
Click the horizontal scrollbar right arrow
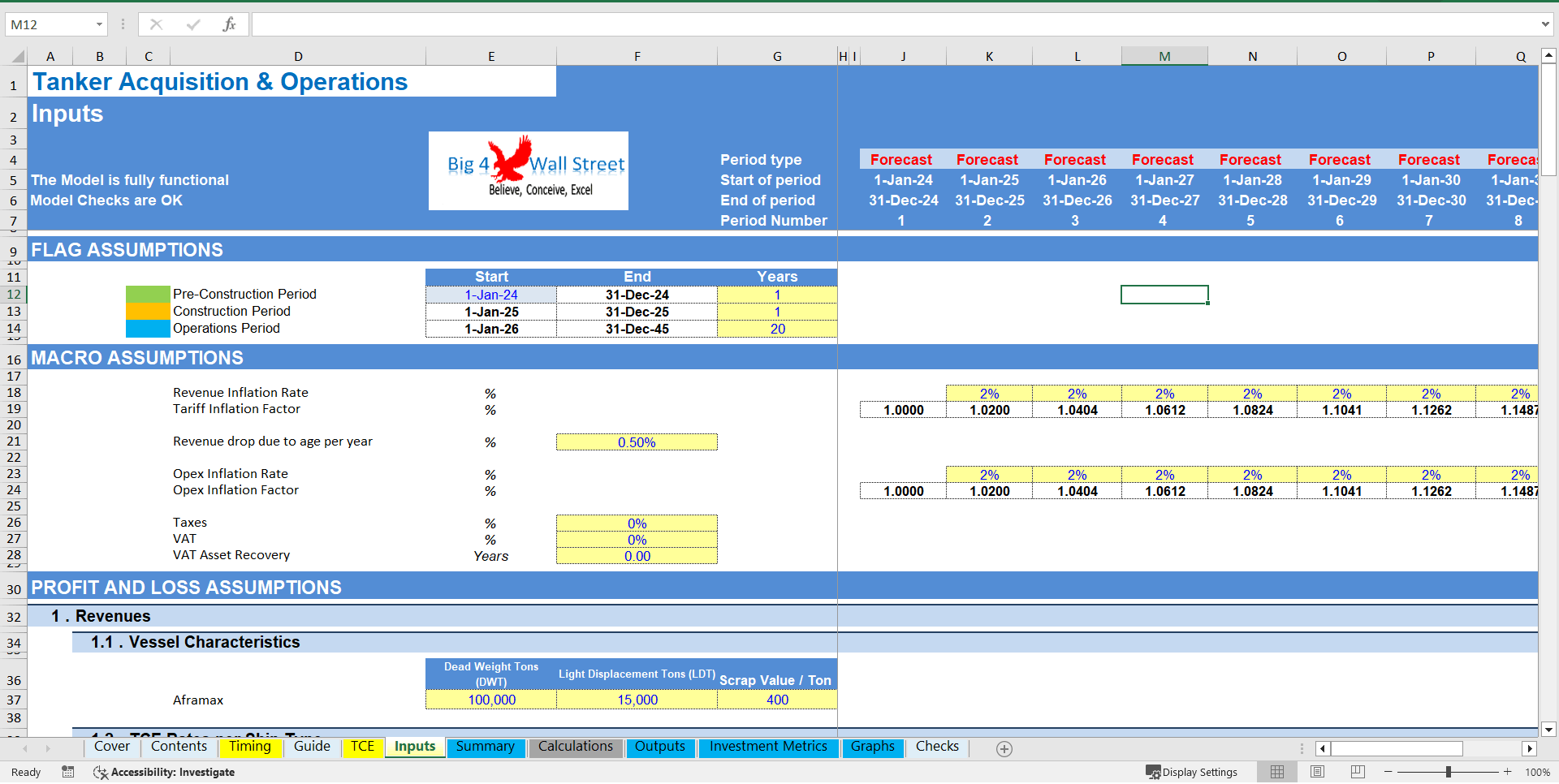pyautogui.click(x=1530, y=749)
